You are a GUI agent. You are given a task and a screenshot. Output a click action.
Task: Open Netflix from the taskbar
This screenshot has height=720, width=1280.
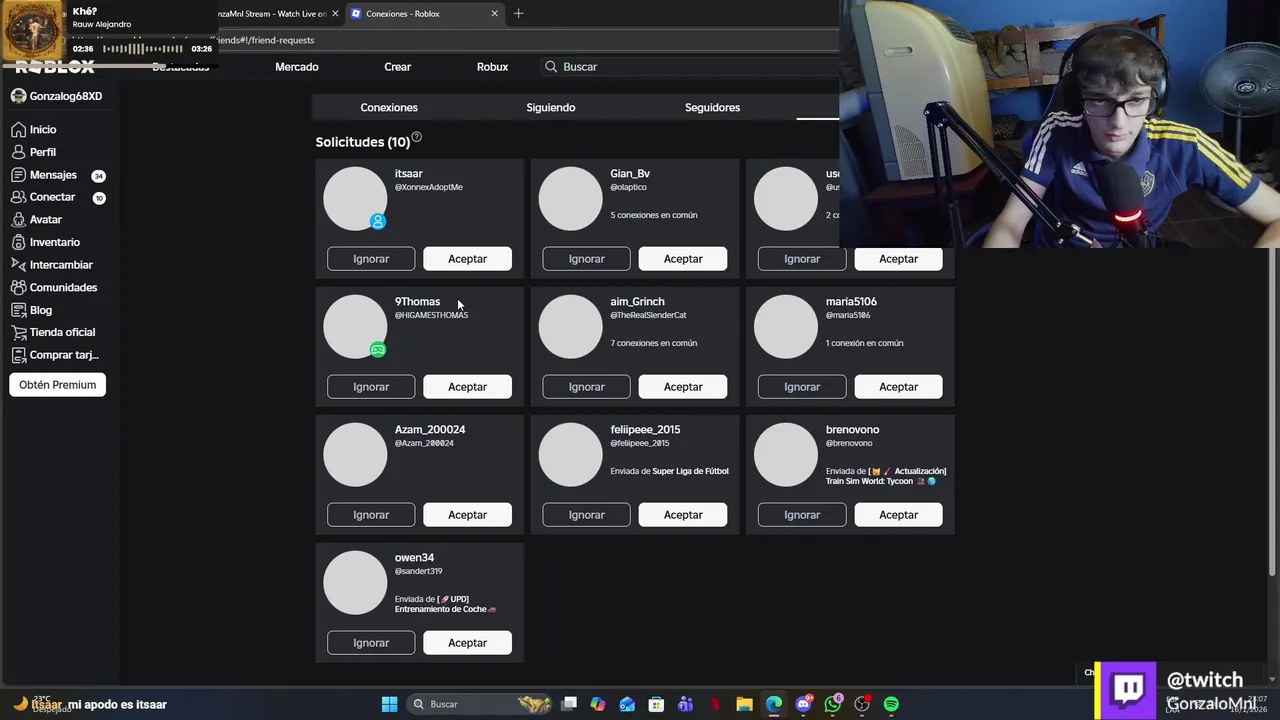(715, 704)
